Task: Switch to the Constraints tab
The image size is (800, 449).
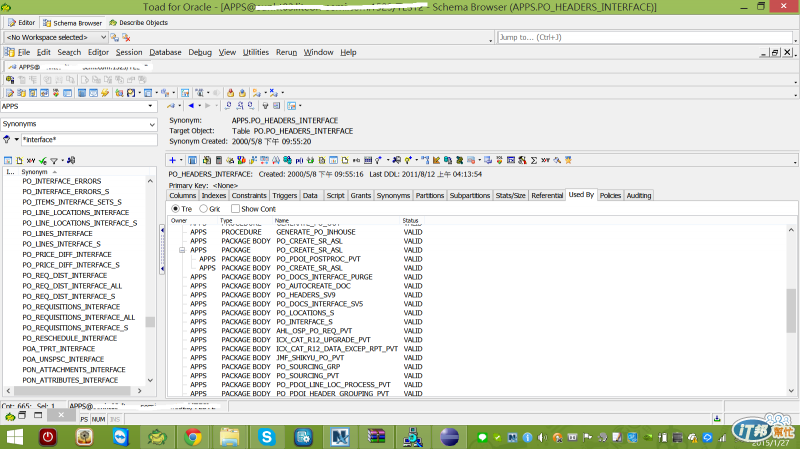Action: 249,195
